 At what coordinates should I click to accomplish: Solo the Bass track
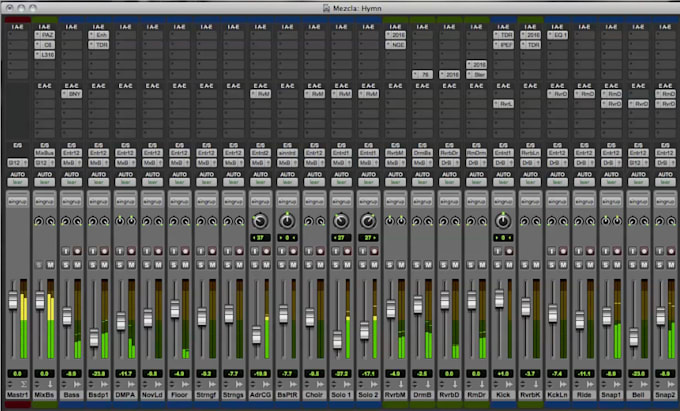(66, 264)
